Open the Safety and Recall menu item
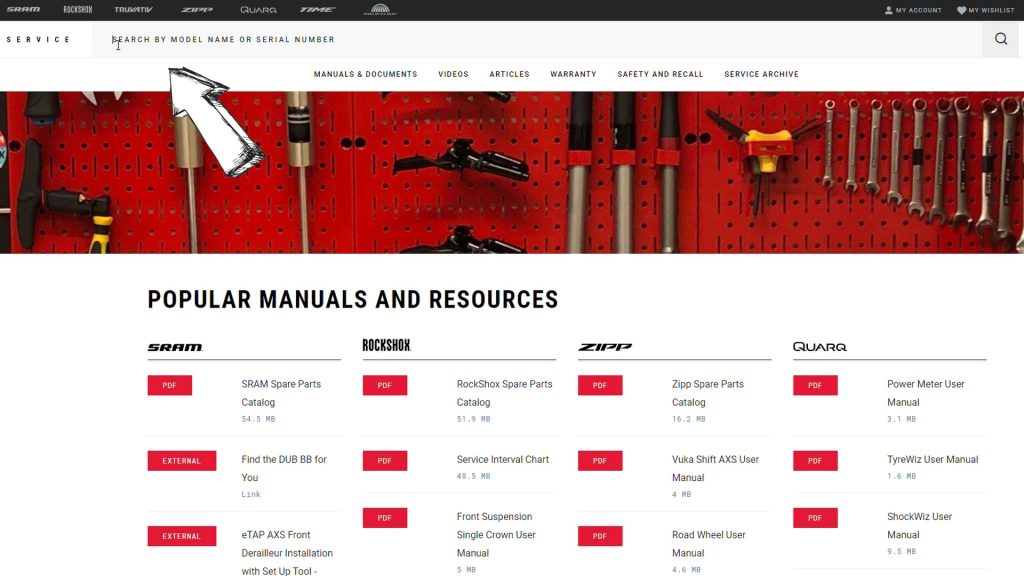The image size is (1024, 576). pos(660,74)
